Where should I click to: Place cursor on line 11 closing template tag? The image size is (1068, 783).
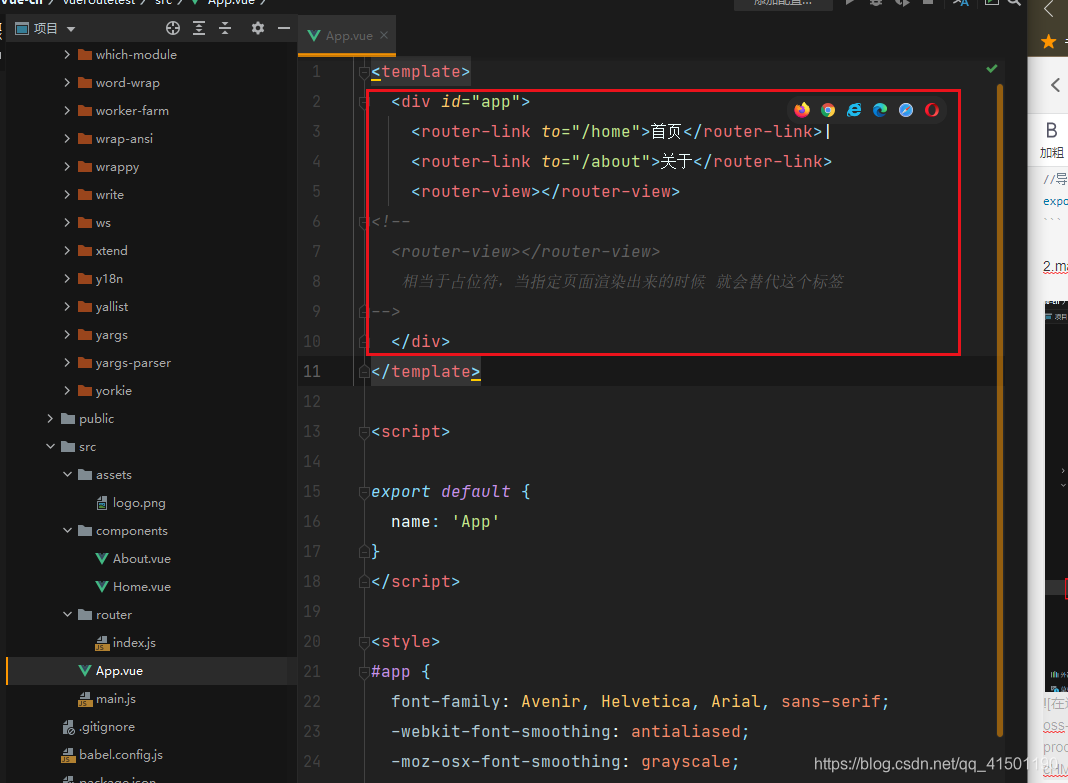coord(426,371)
